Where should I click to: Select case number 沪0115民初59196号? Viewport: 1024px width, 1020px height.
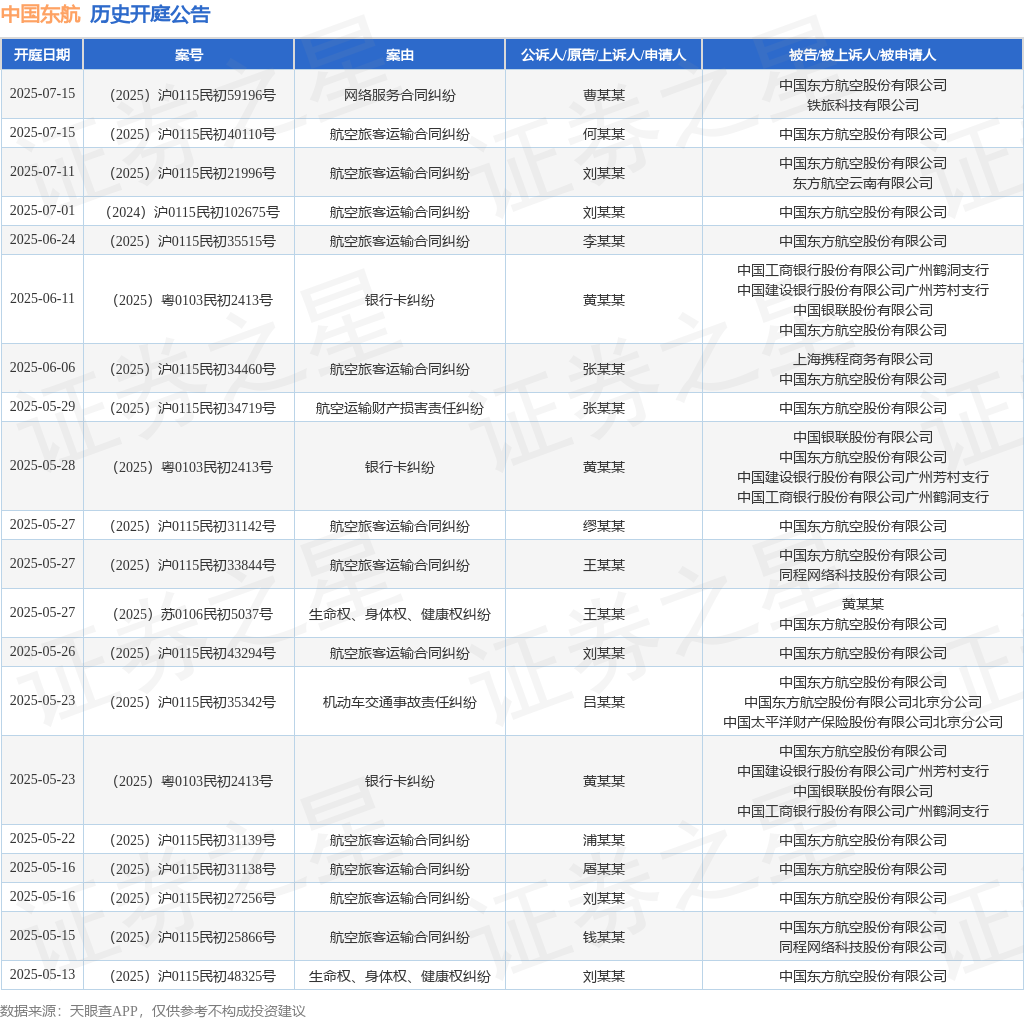(x=193, y=95)
